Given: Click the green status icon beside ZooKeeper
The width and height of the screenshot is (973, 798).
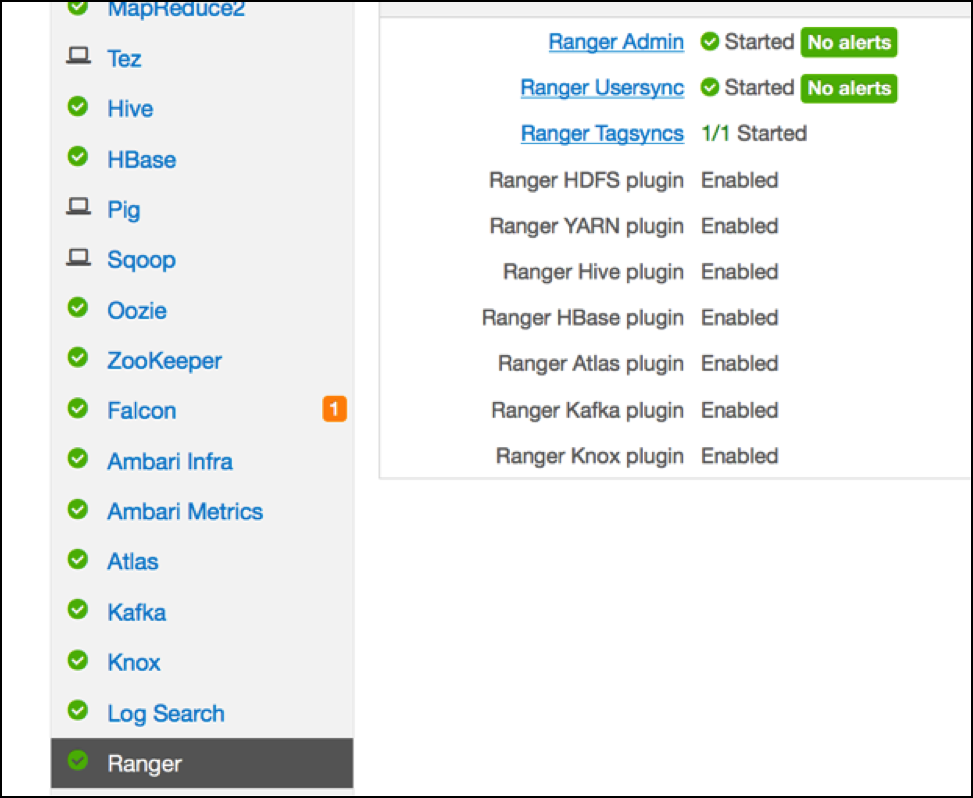Looking at the screenshot, I should 78,358.
